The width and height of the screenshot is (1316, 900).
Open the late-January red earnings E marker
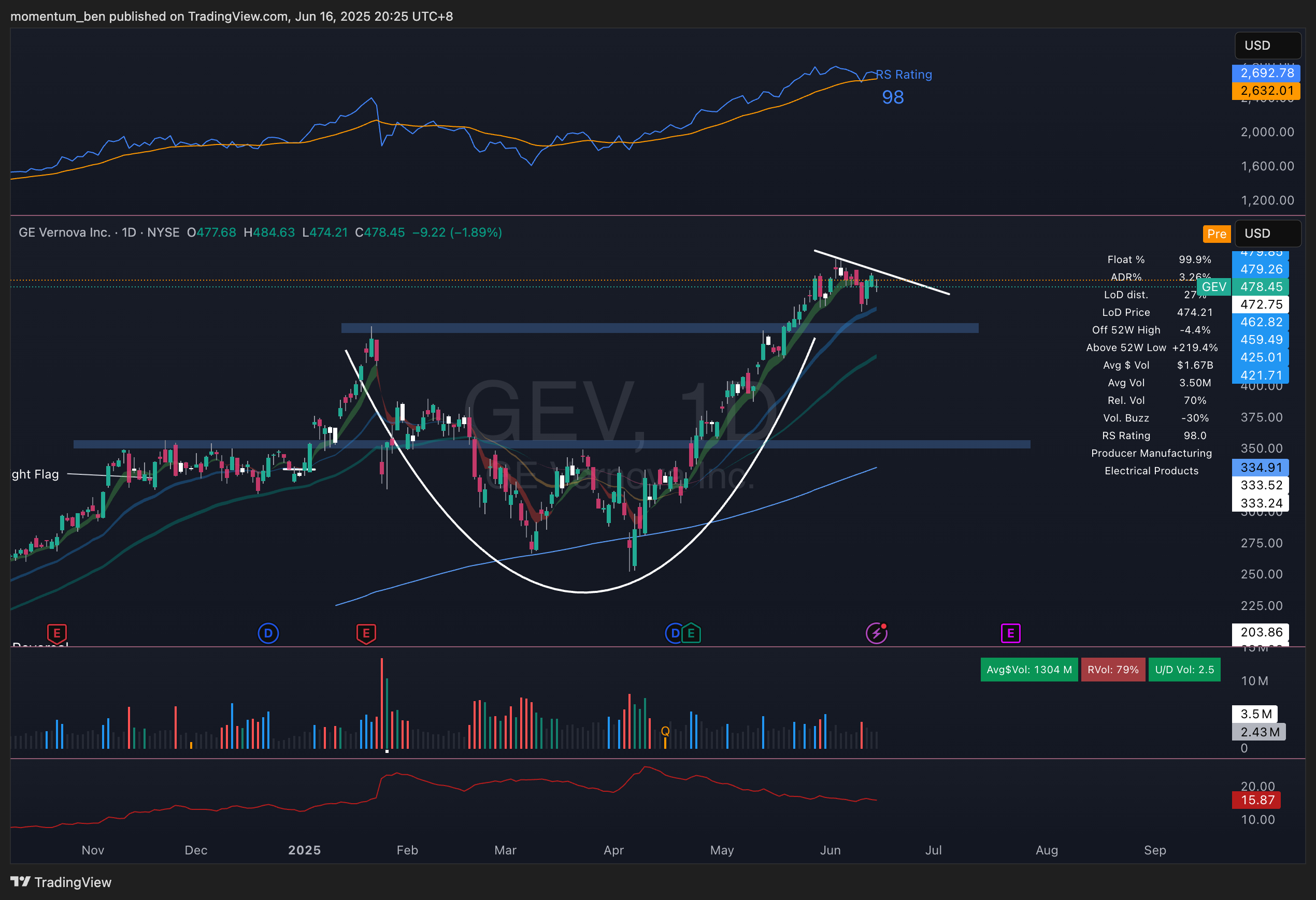coord(366,633)
